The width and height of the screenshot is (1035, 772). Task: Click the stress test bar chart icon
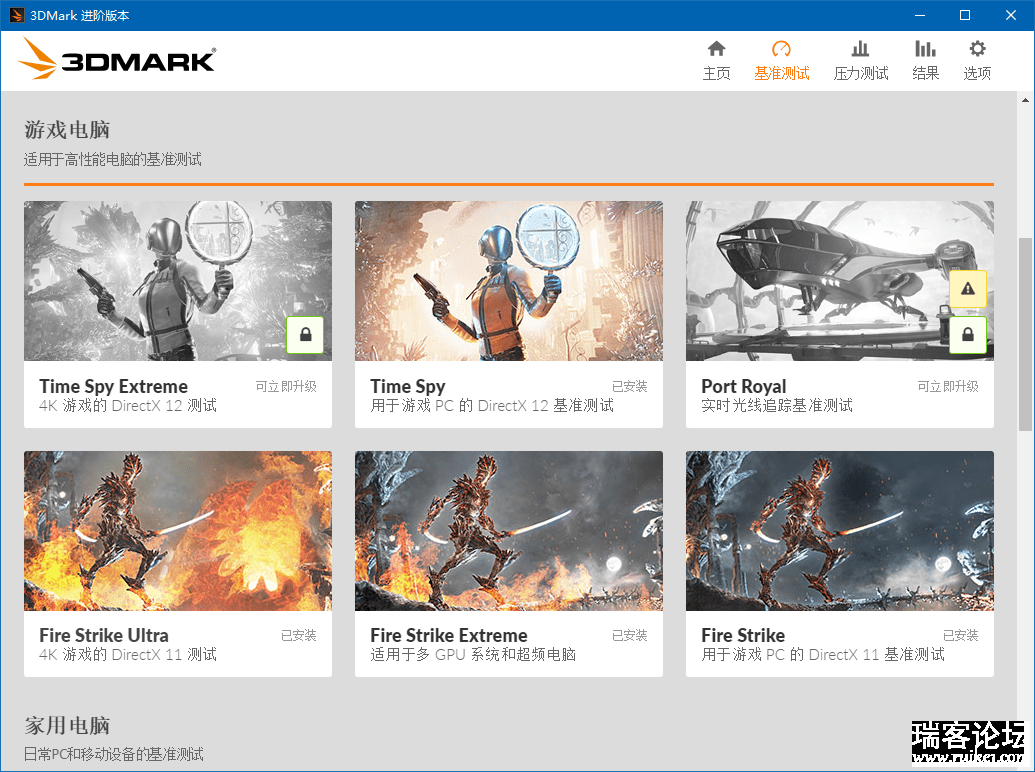[860, 49]
